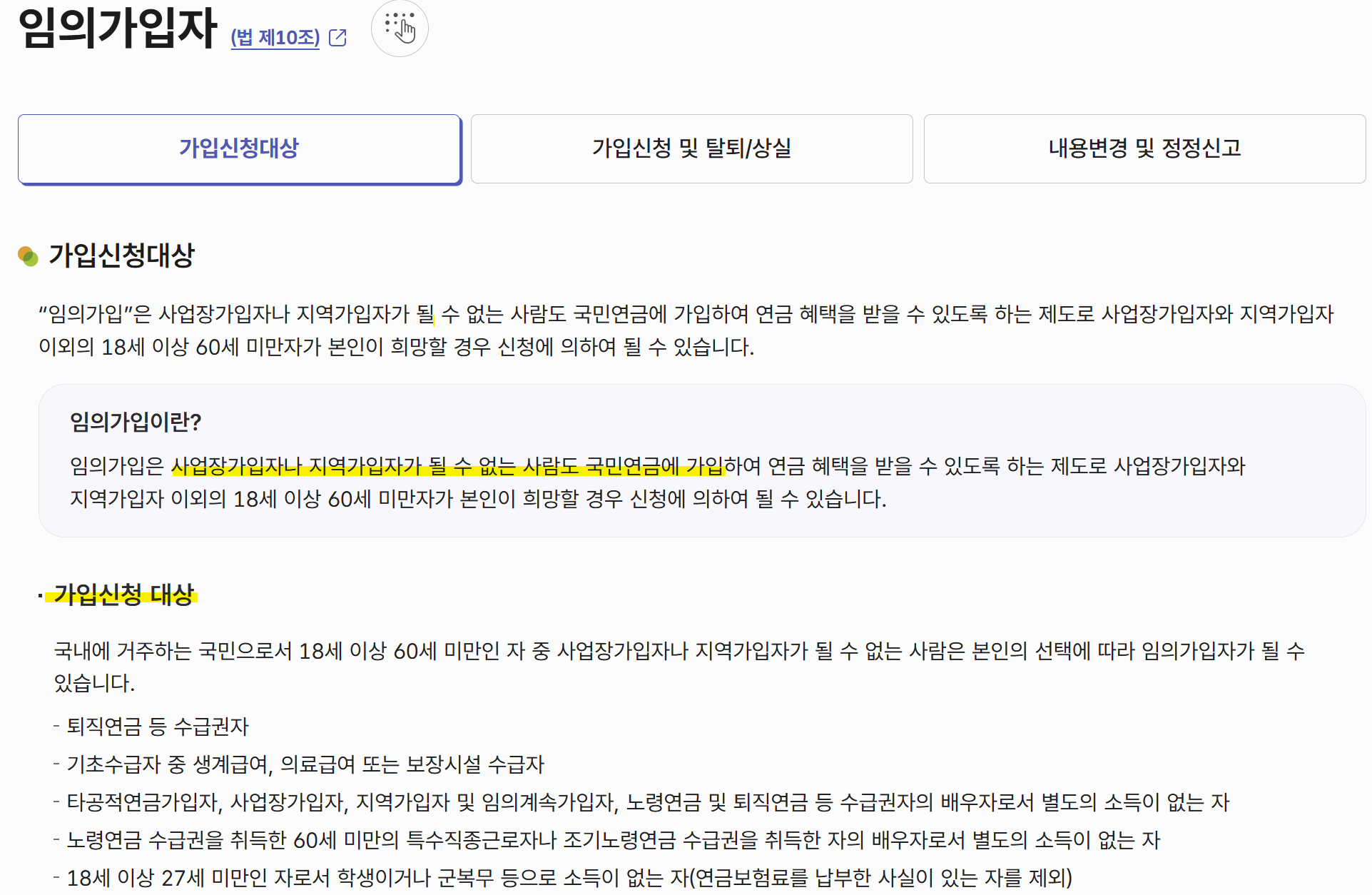Open the 내용변경 및 정정신고 tab

click(1144, 148)
